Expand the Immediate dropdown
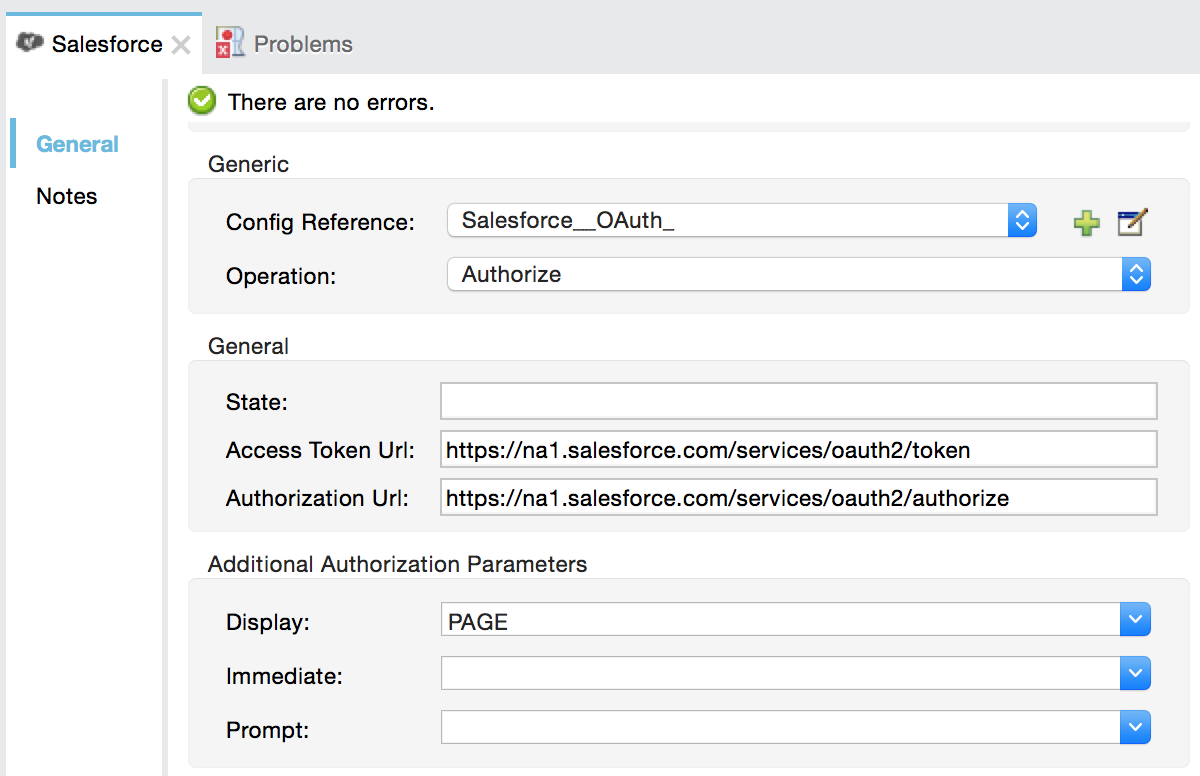Screen dimensions: 1200x776 (1135, 673)
